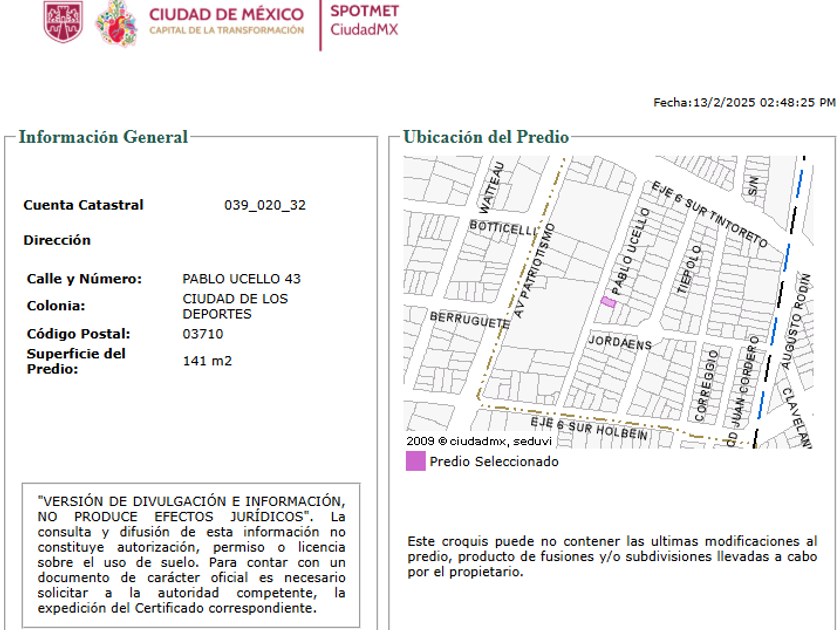840x630 pixels.
Task: Select the value CIUDAD DE LOS DEPORTES
Action: [235, 306]
